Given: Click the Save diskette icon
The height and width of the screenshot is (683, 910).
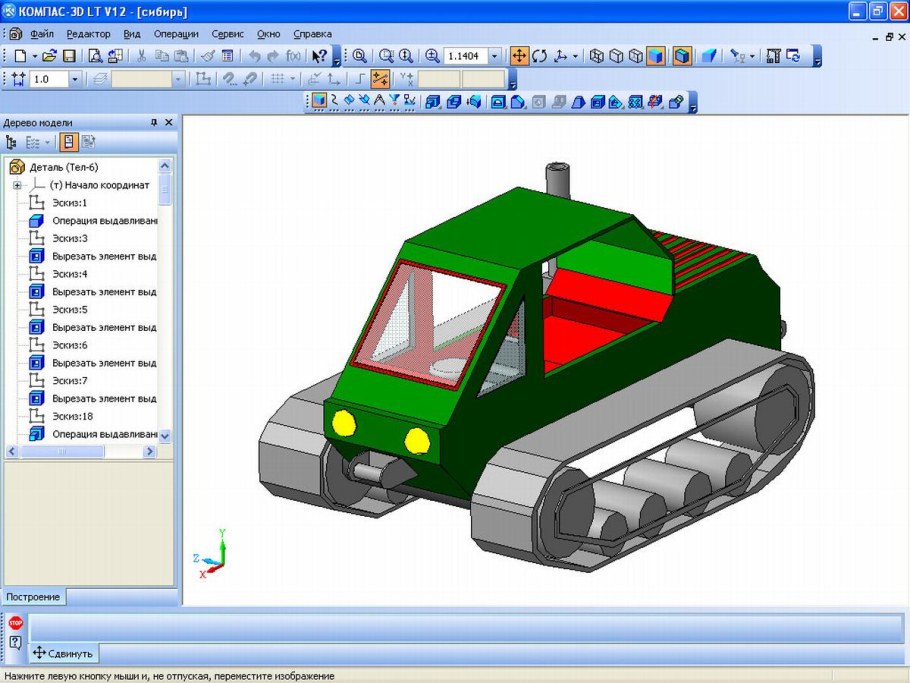Looking at the screenshot, I should point(69,56).
